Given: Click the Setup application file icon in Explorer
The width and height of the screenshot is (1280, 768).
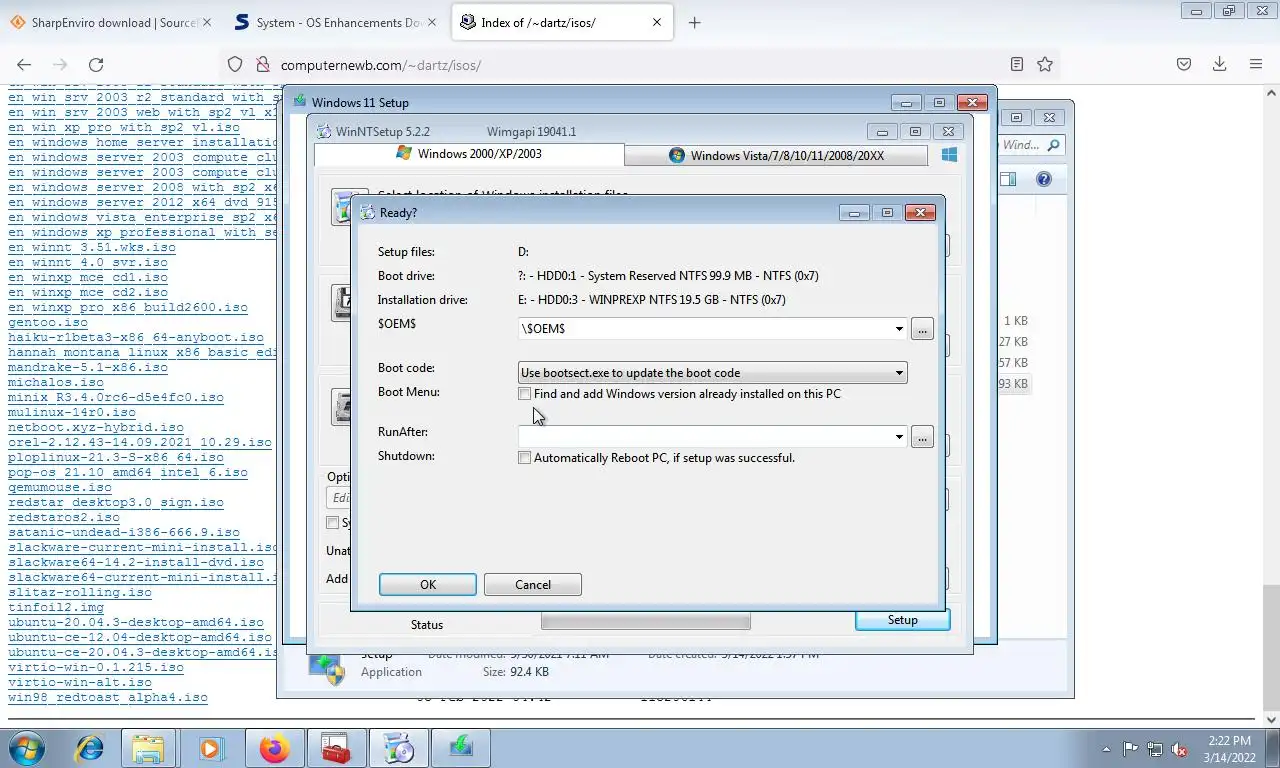Looking at the screenshot, I should click(327, 668).
